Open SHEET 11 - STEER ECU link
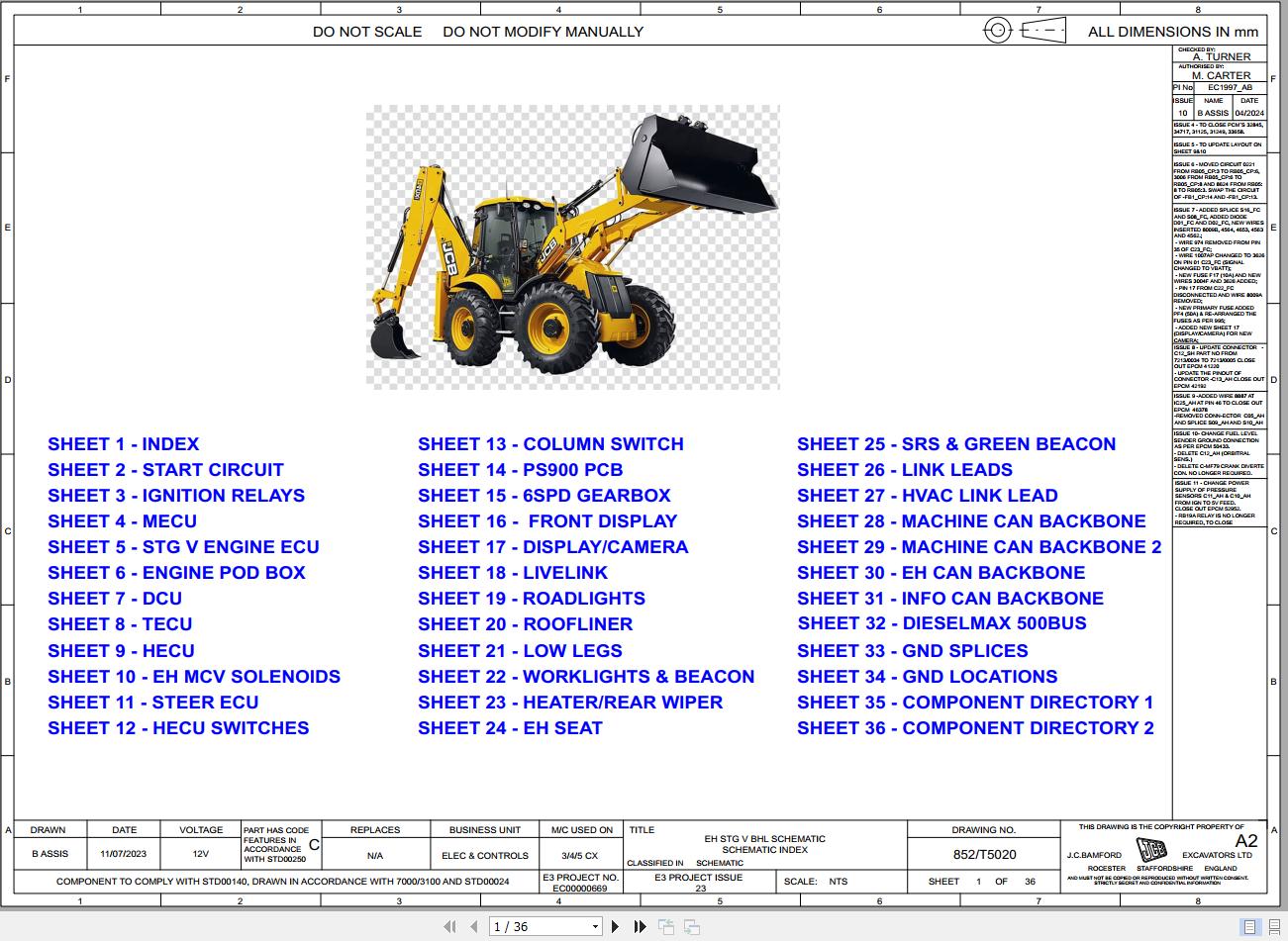Viewport: 1288px width, 941px height. [153, 703]
